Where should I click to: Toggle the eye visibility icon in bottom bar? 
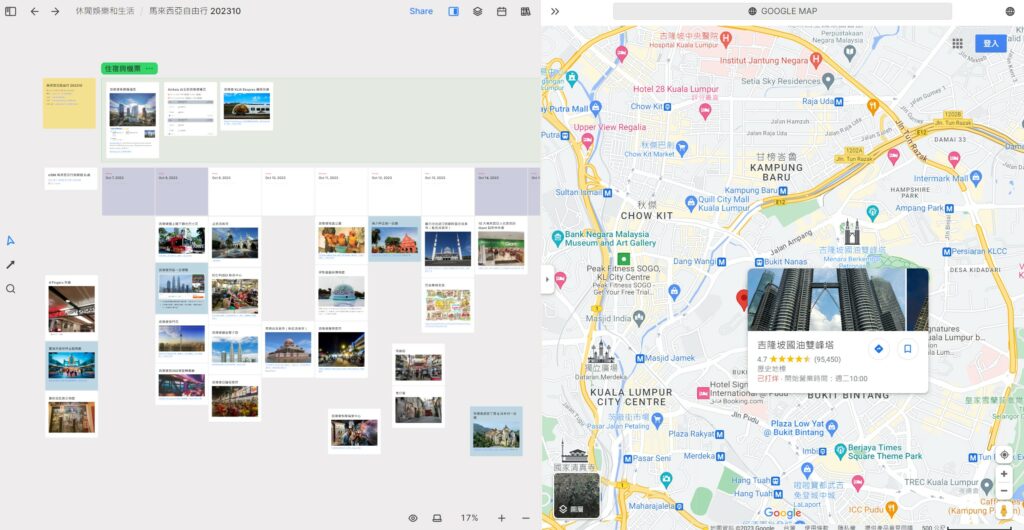coord(413,518)
